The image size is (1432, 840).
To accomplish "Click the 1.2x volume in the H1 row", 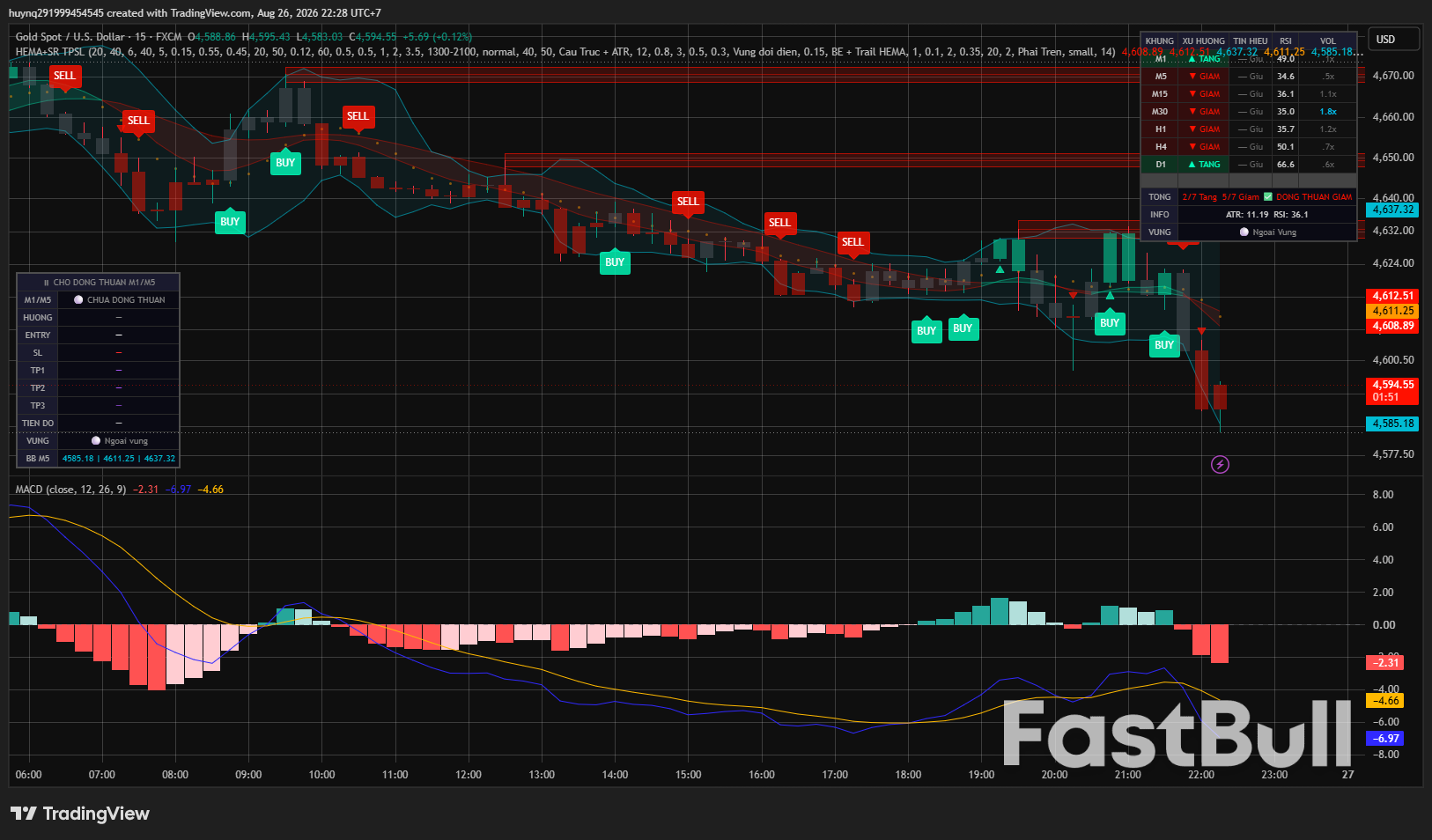I will 1328,129.
